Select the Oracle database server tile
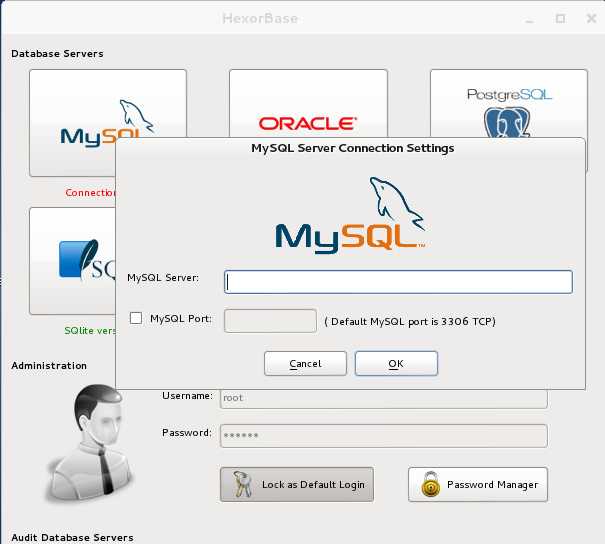 (308, 103)
